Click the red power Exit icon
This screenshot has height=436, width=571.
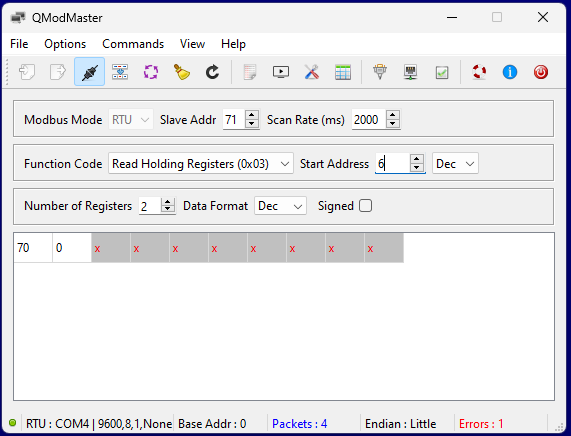click(x=541, y=72)
